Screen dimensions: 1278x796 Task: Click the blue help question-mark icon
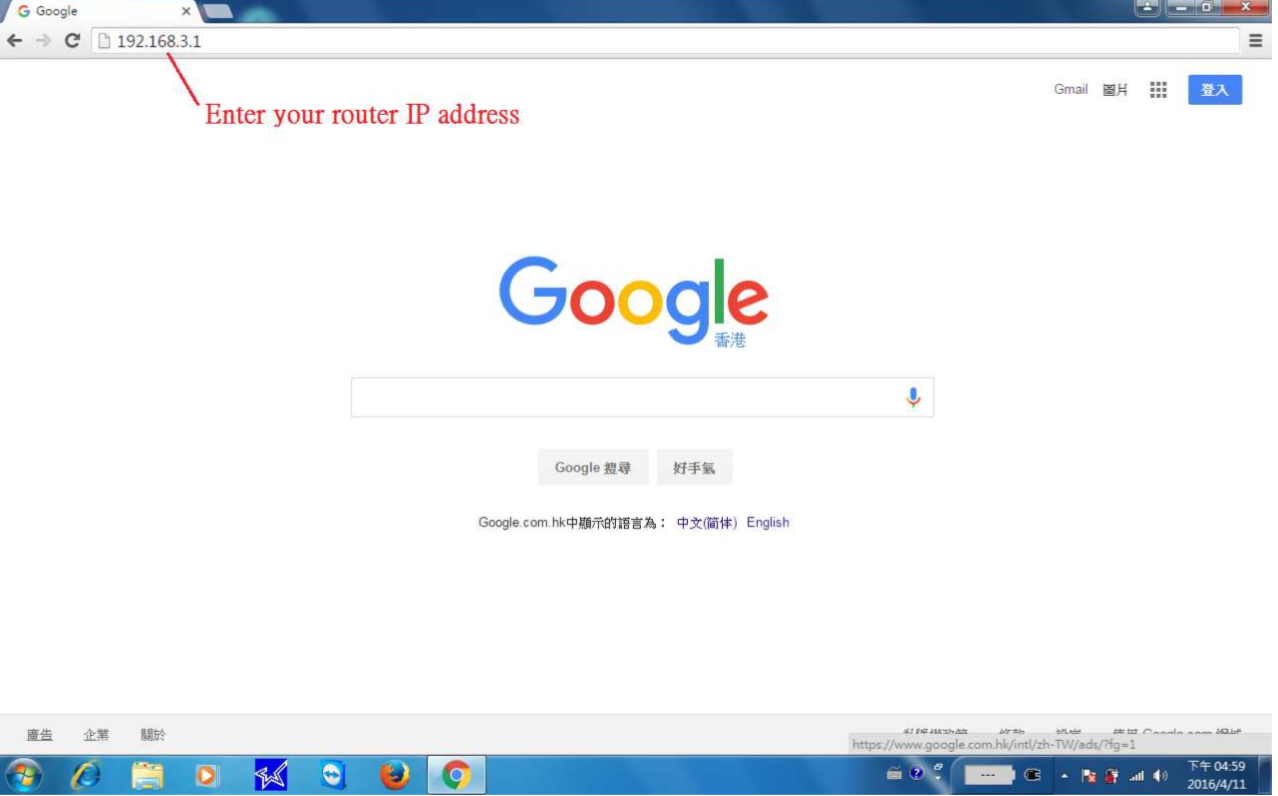pyautogui.click(x=916, y=774)
